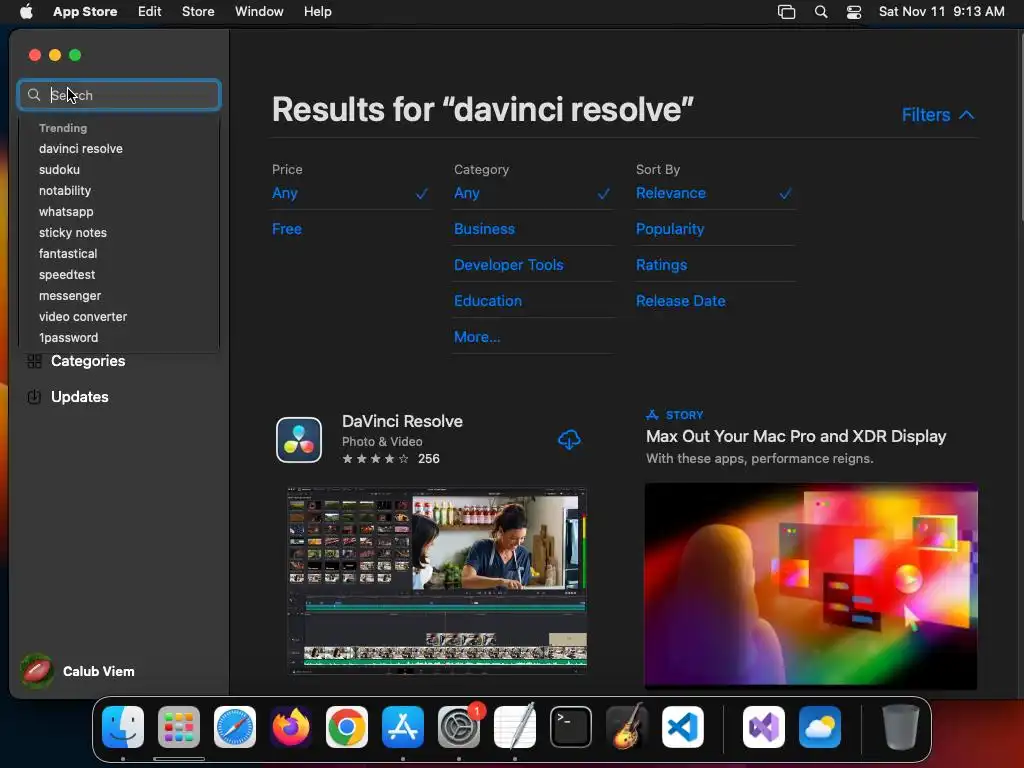Choose trending search davinci resolve
Viewport: 1024px width, 768px height.
(81, 149)
